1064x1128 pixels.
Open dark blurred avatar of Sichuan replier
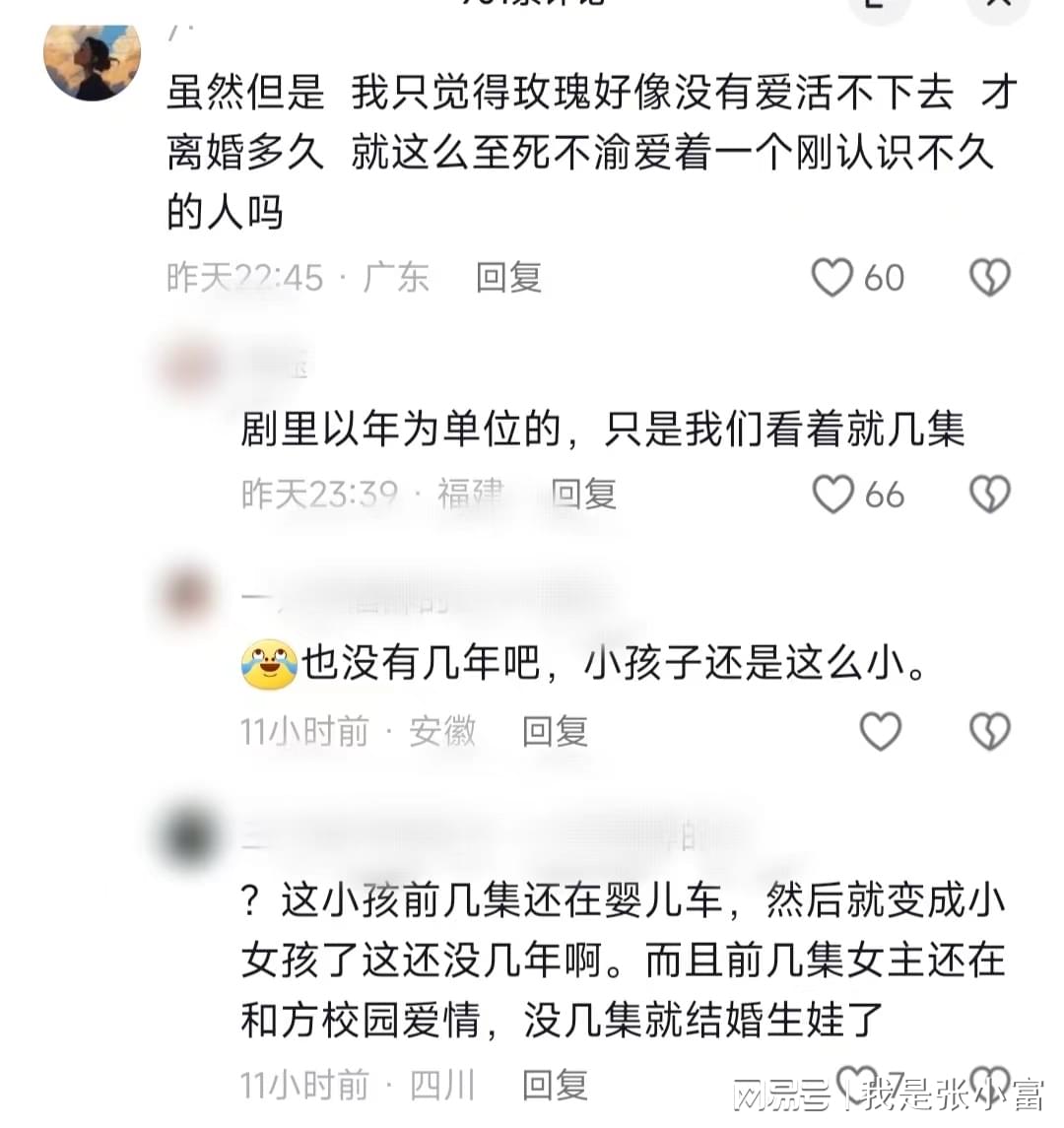(x=188, y=836)
